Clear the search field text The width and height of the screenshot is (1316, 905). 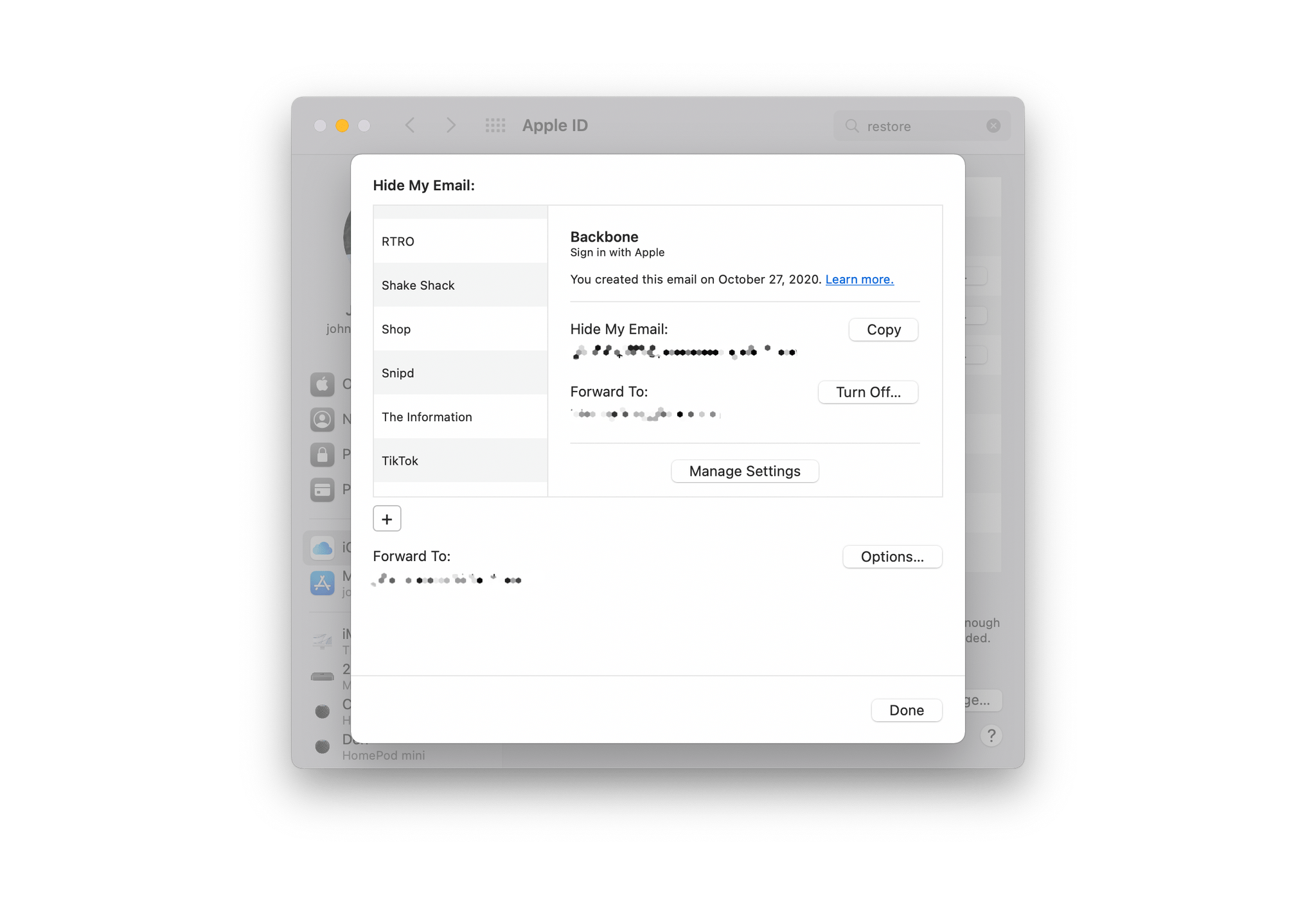pyautogui.click(x=993, y=126)
